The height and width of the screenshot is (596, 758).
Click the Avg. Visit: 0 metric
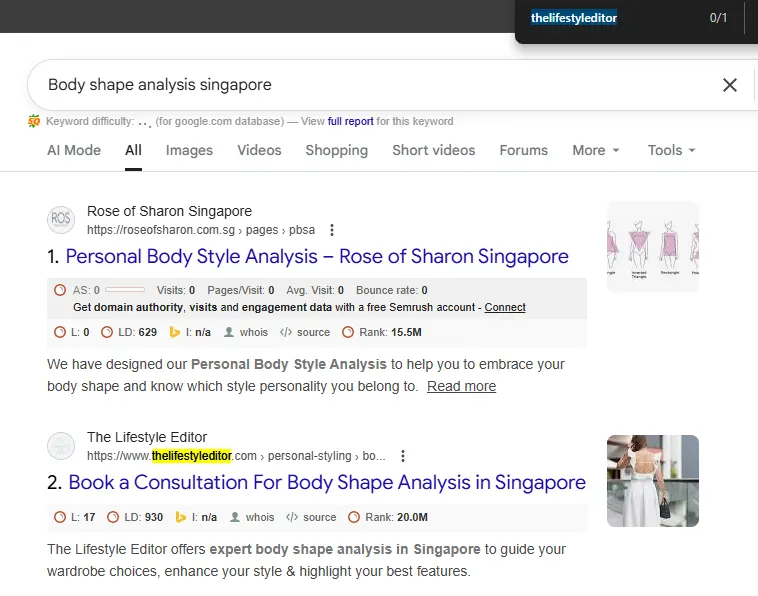click(x=315, y=291)
